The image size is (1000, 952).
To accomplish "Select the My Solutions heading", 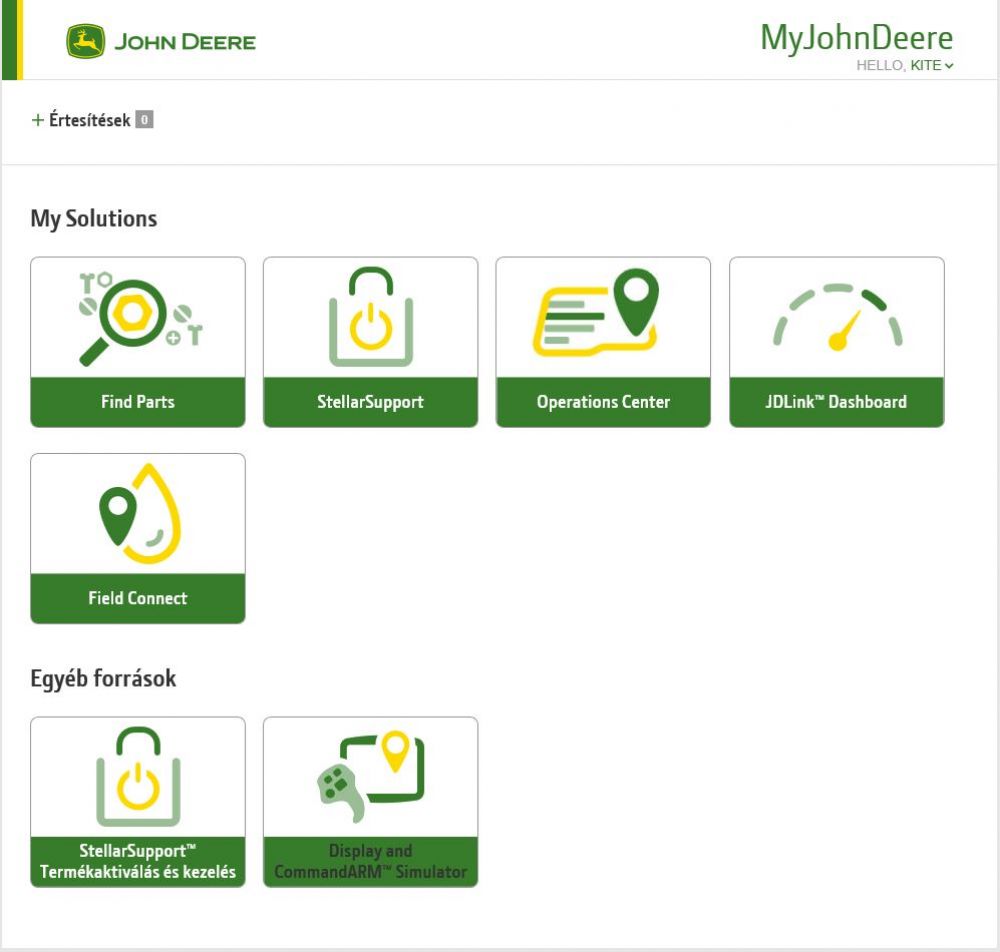I will click(94, 219).
